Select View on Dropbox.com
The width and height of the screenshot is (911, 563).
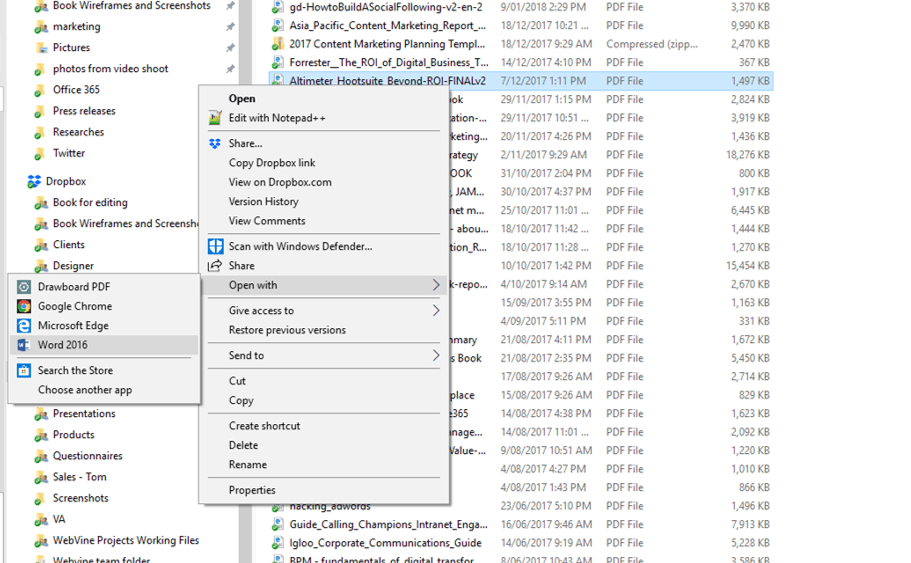pyautogui.click(x=280, y=182)
